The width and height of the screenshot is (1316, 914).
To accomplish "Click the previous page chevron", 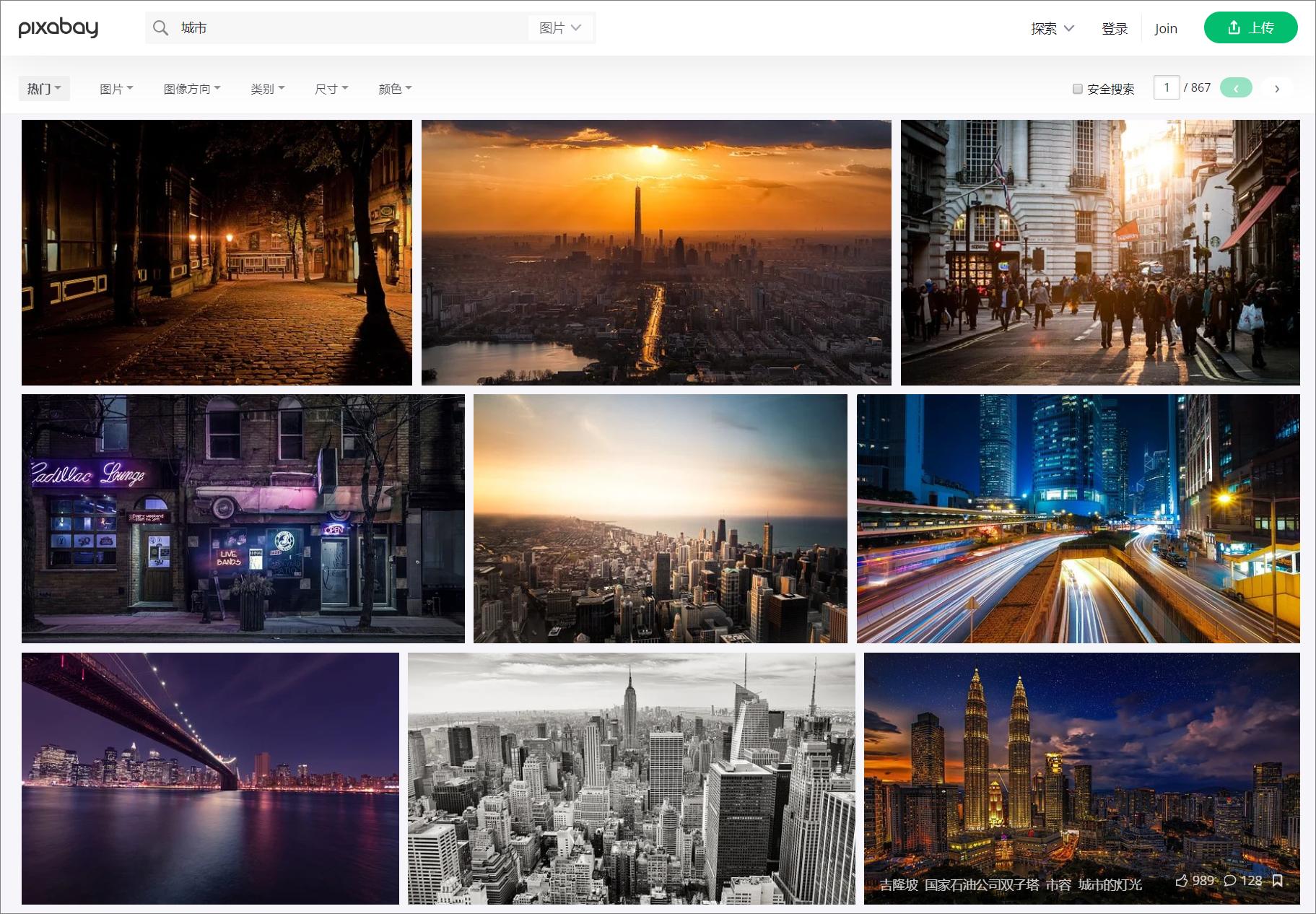I will pyautogui.click(x=1236, y=87).
